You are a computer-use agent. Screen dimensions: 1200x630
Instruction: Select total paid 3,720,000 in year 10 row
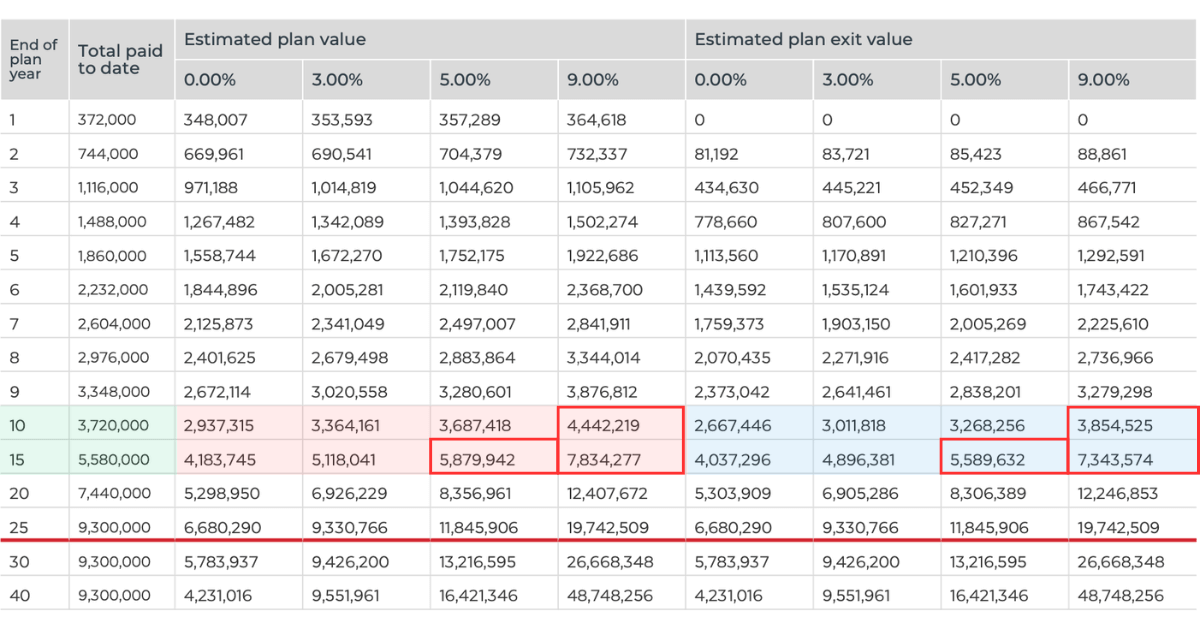114,426
